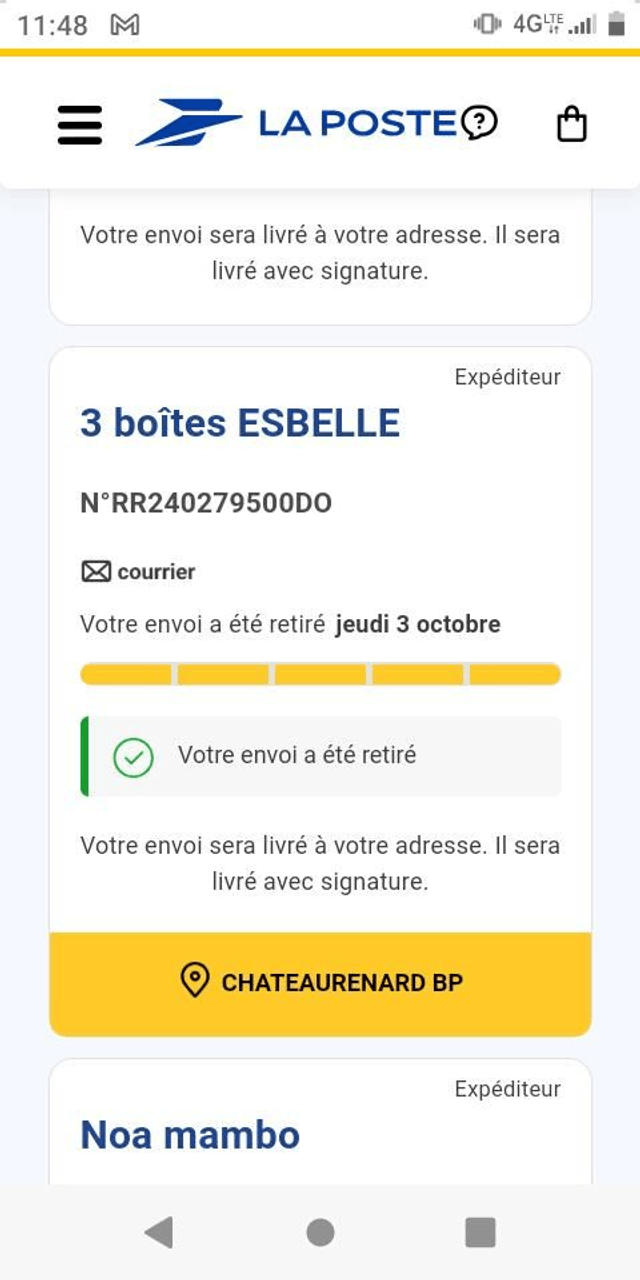The height and width of the screenshot is (1280, 640).
Task: Open the help chat bubble icon
Action: coord(480,123)
